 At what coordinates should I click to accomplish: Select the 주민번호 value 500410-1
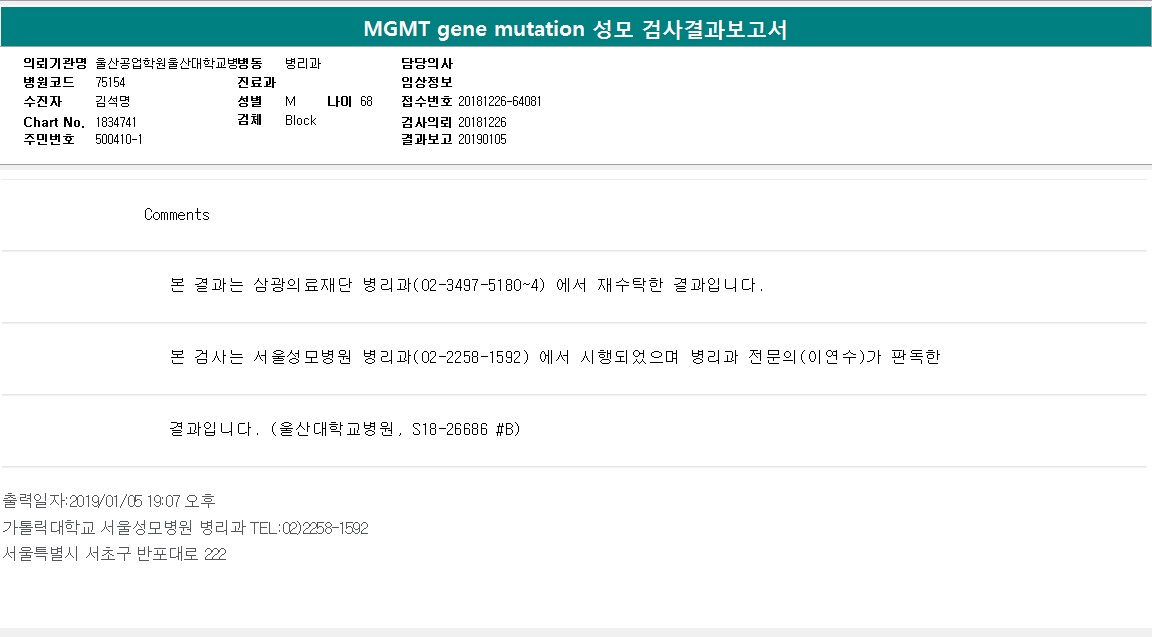(119, 139)
